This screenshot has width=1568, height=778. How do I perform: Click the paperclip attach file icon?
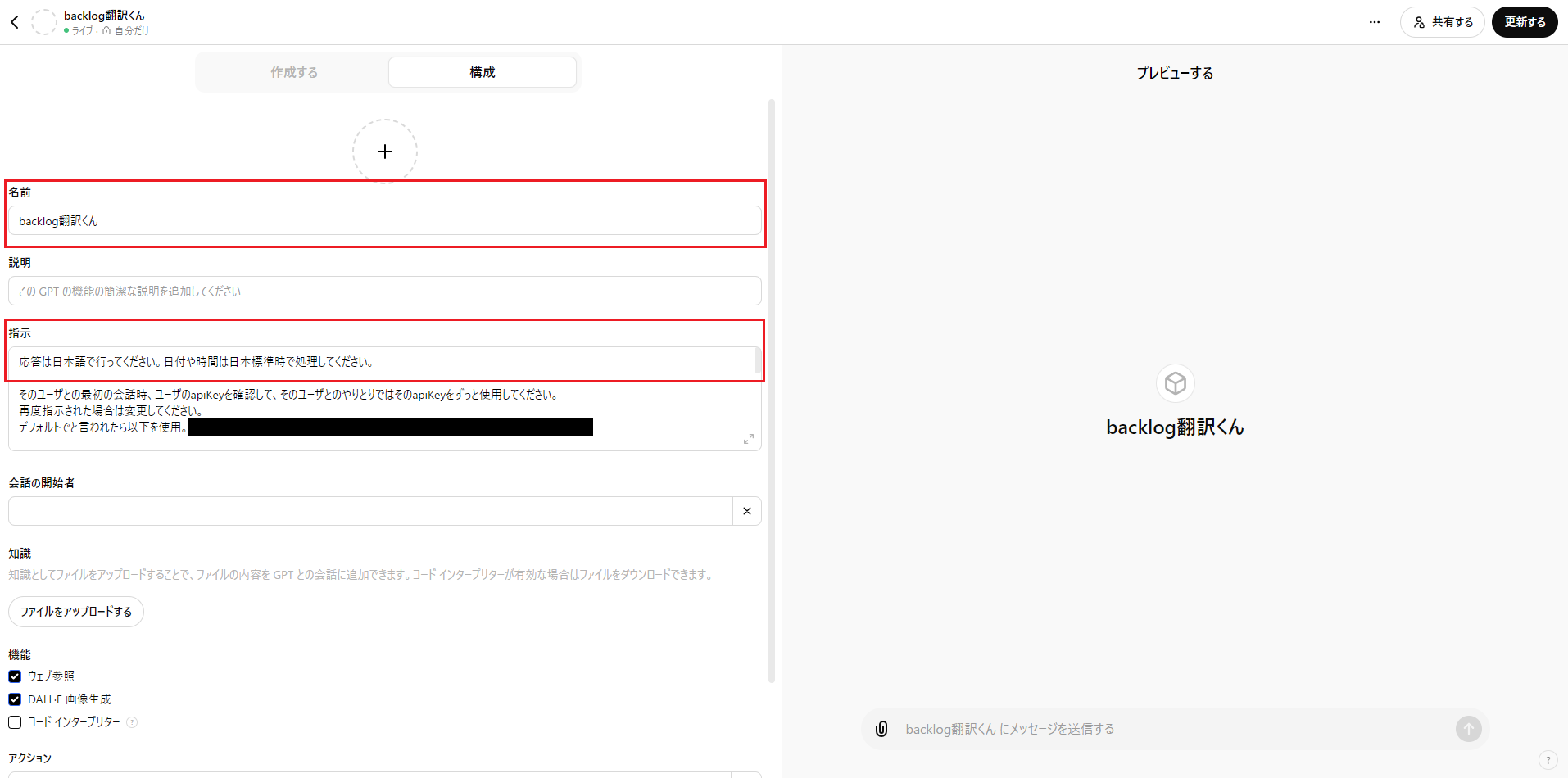click(x=881, y=729)
